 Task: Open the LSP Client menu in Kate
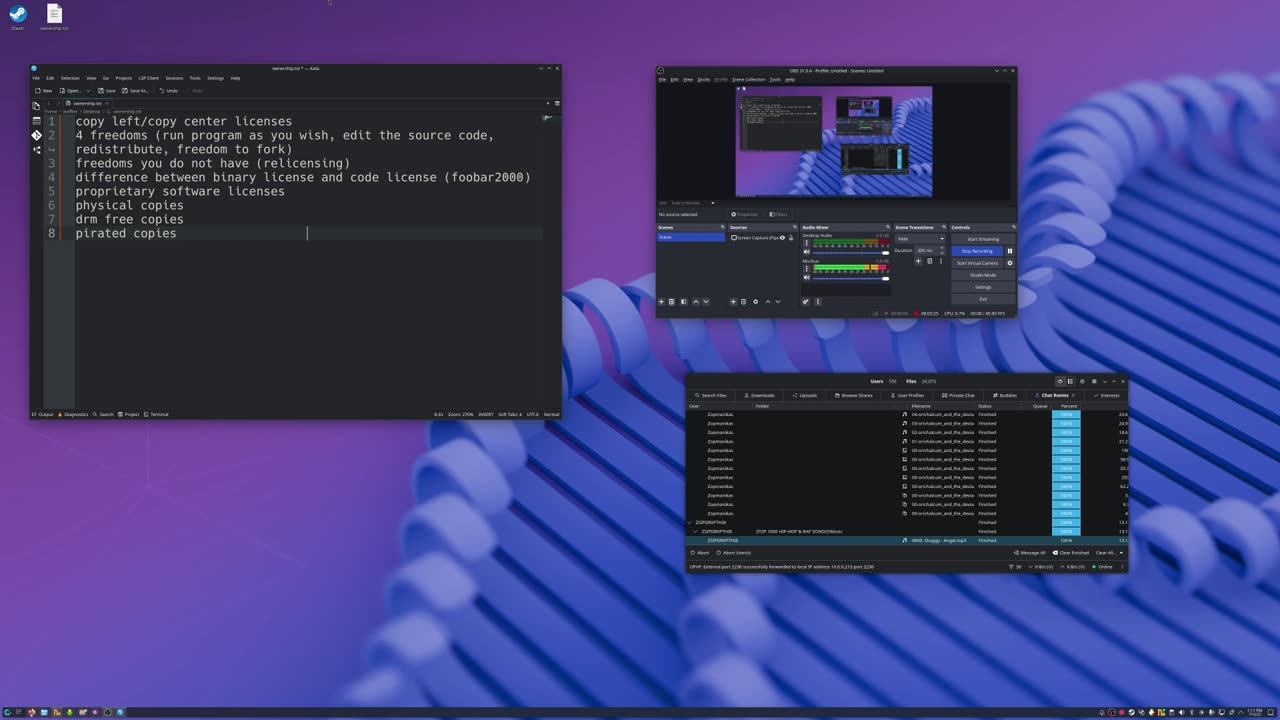[148, 78]
